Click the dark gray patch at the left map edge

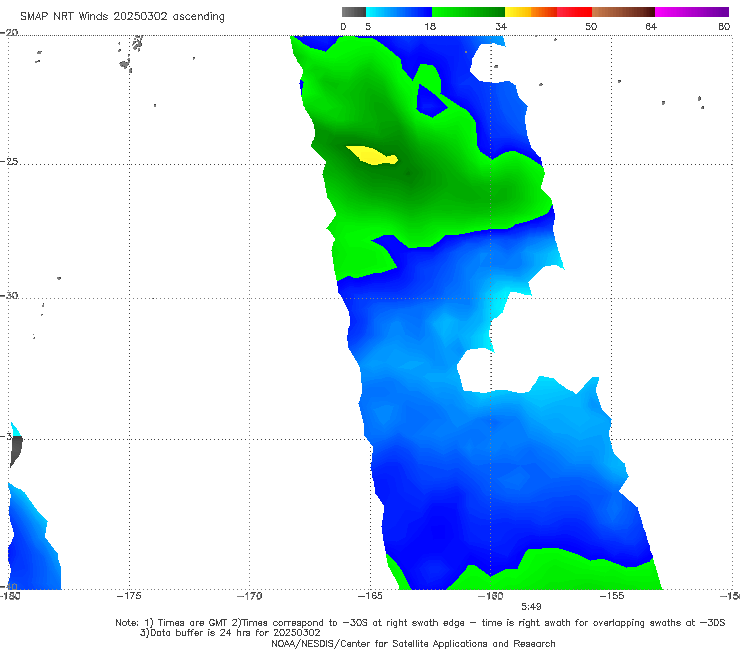16,451
